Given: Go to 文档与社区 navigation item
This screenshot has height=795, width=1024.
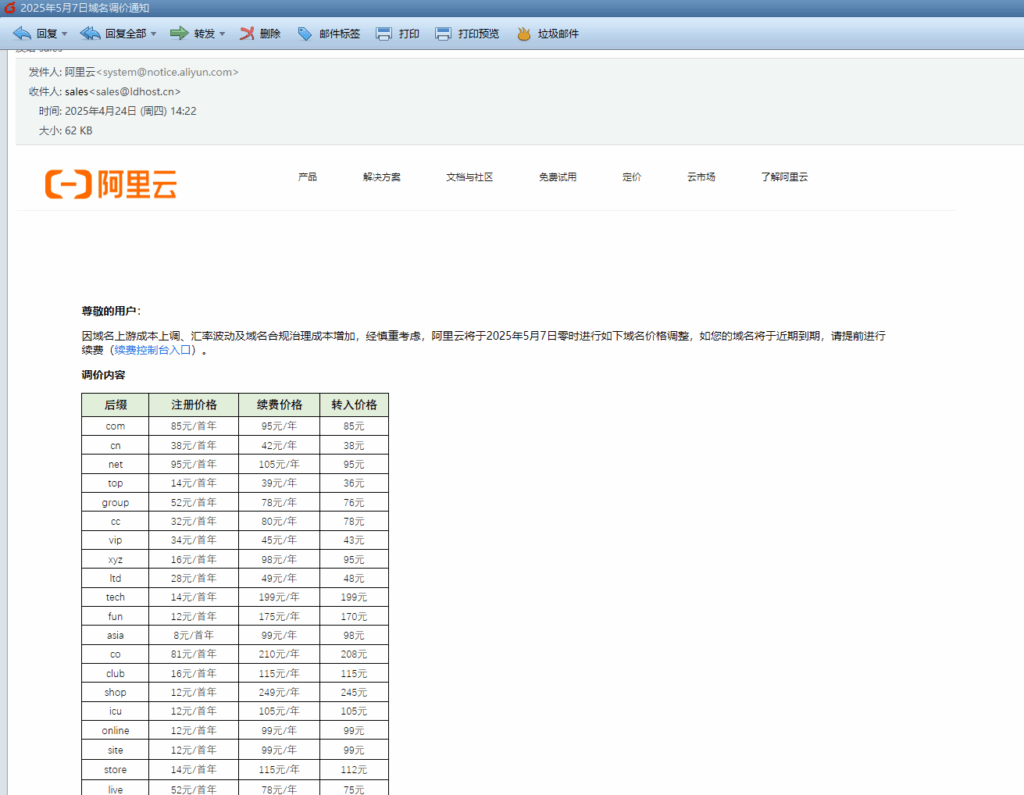Looking at the screenshot, I should 469,177.
